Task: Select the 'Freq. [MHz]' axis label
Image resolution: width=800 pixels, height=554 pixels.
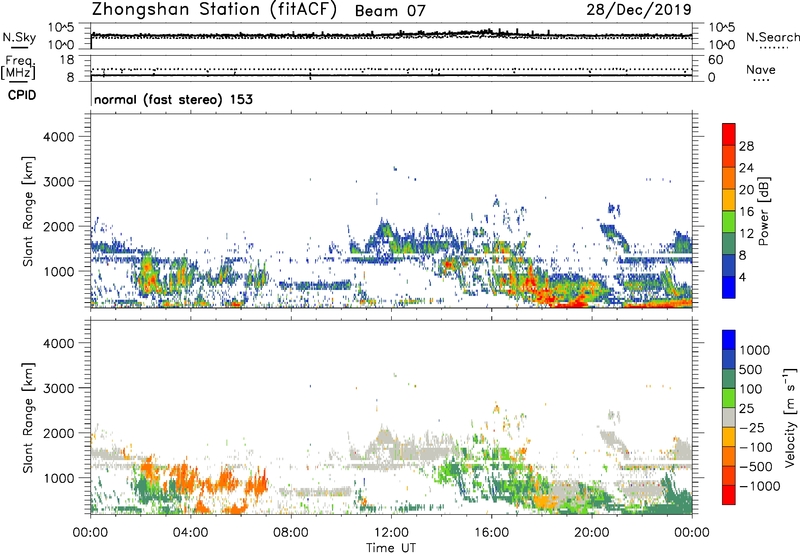Action: pos(18,68)
